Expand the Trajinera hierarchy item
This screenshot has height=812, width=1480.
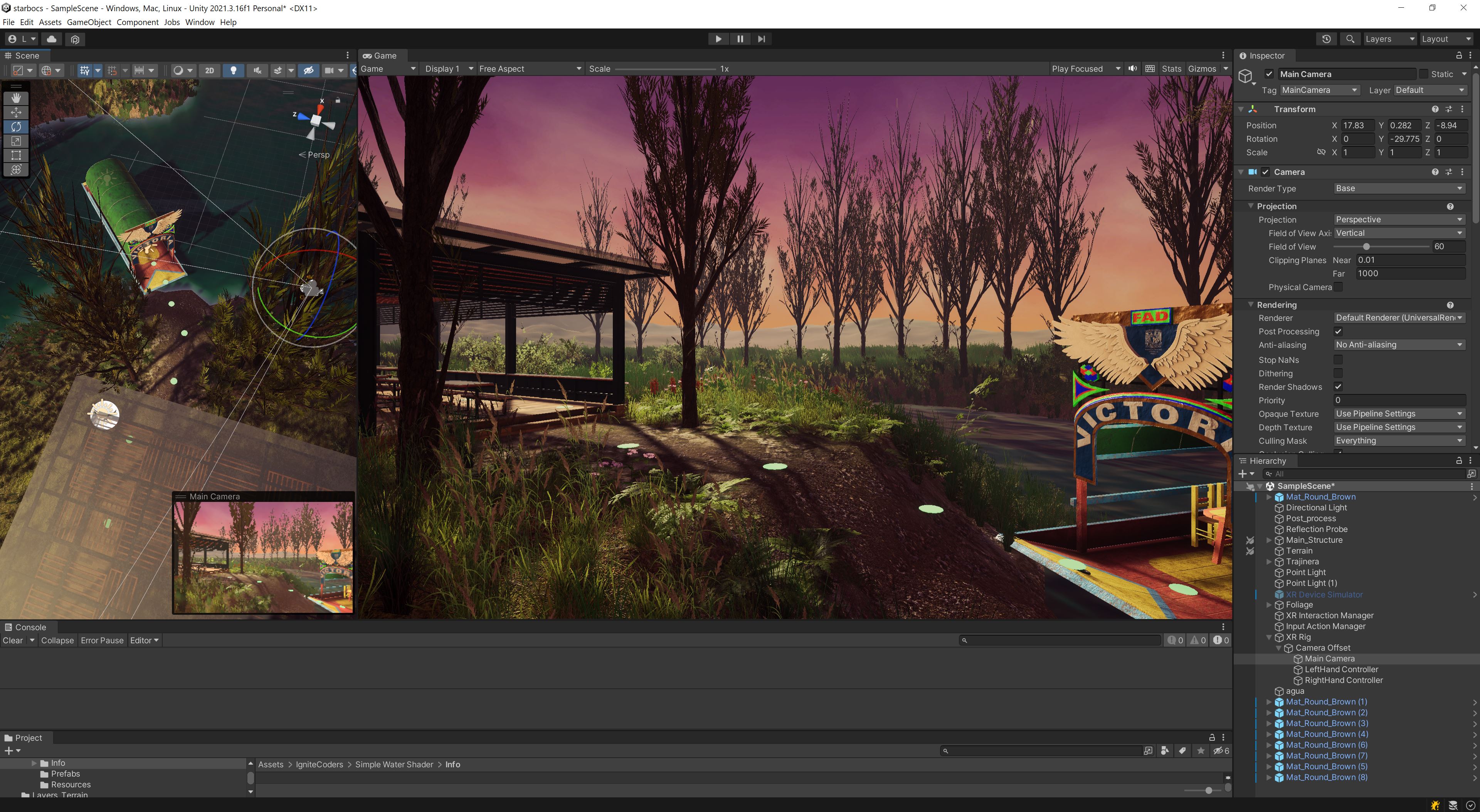pyautogui.click(x=1268, y=562)
